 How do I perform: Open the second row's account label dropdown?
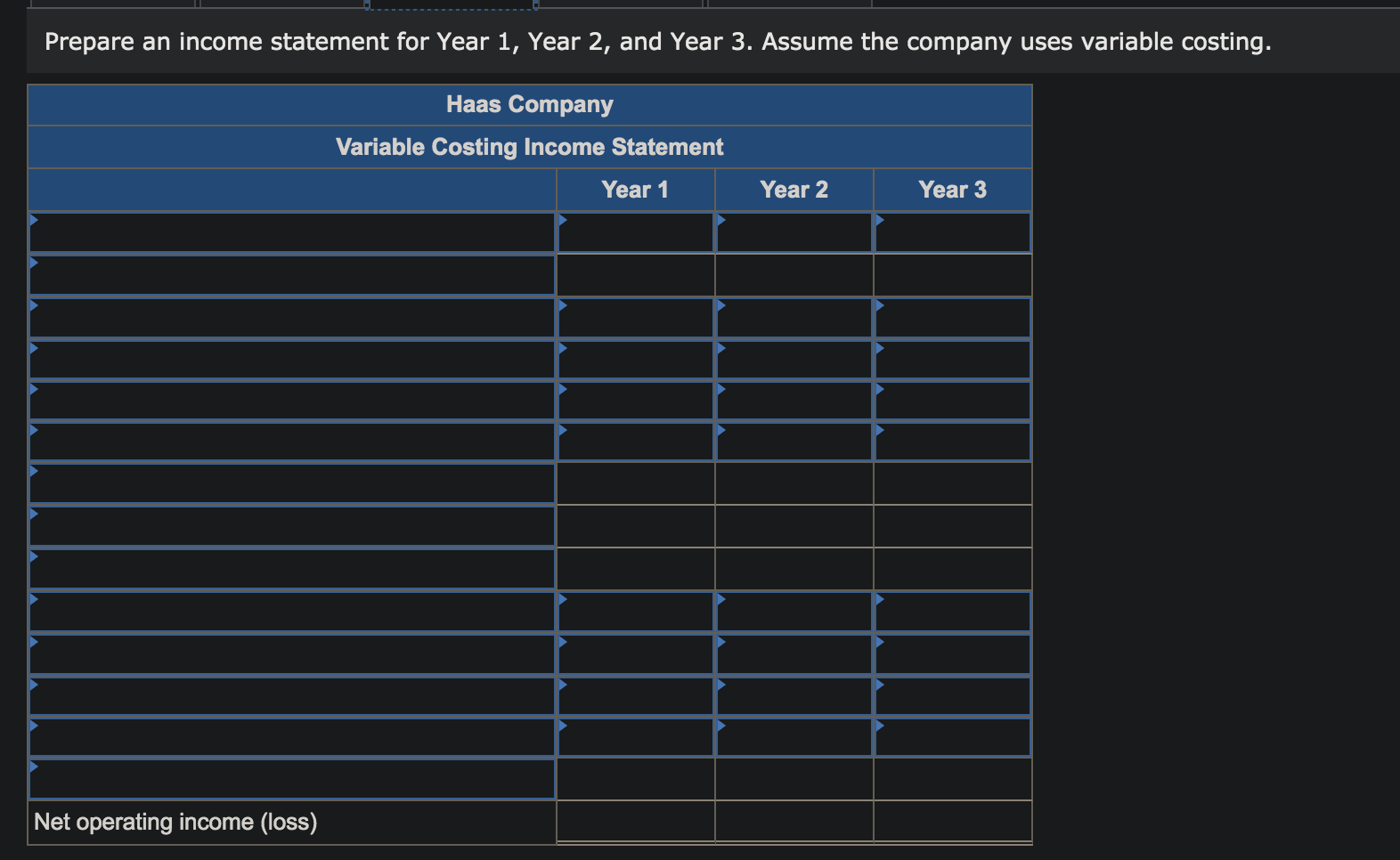(292, 275)
